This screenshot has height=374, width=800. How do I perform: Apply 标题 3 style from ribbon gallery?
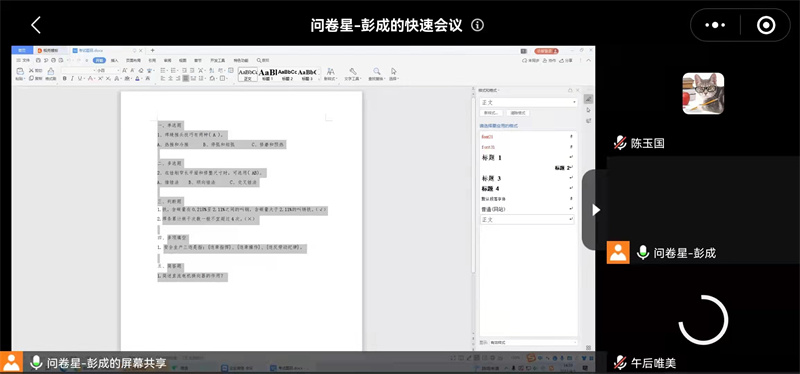[x=307, y=74]
